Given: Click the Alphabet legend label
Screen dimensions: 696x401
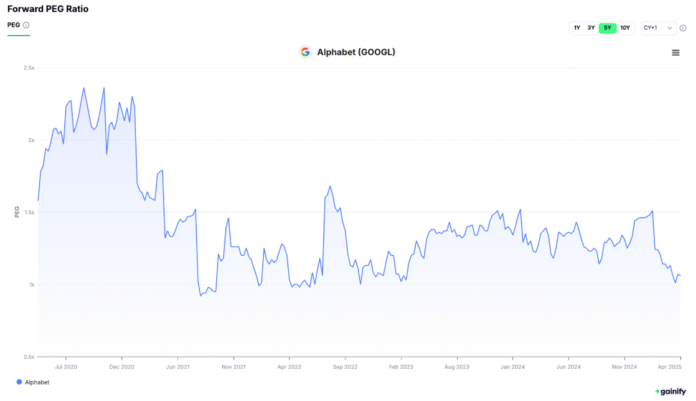Looking at the screenshot, I should click(37, 382).
